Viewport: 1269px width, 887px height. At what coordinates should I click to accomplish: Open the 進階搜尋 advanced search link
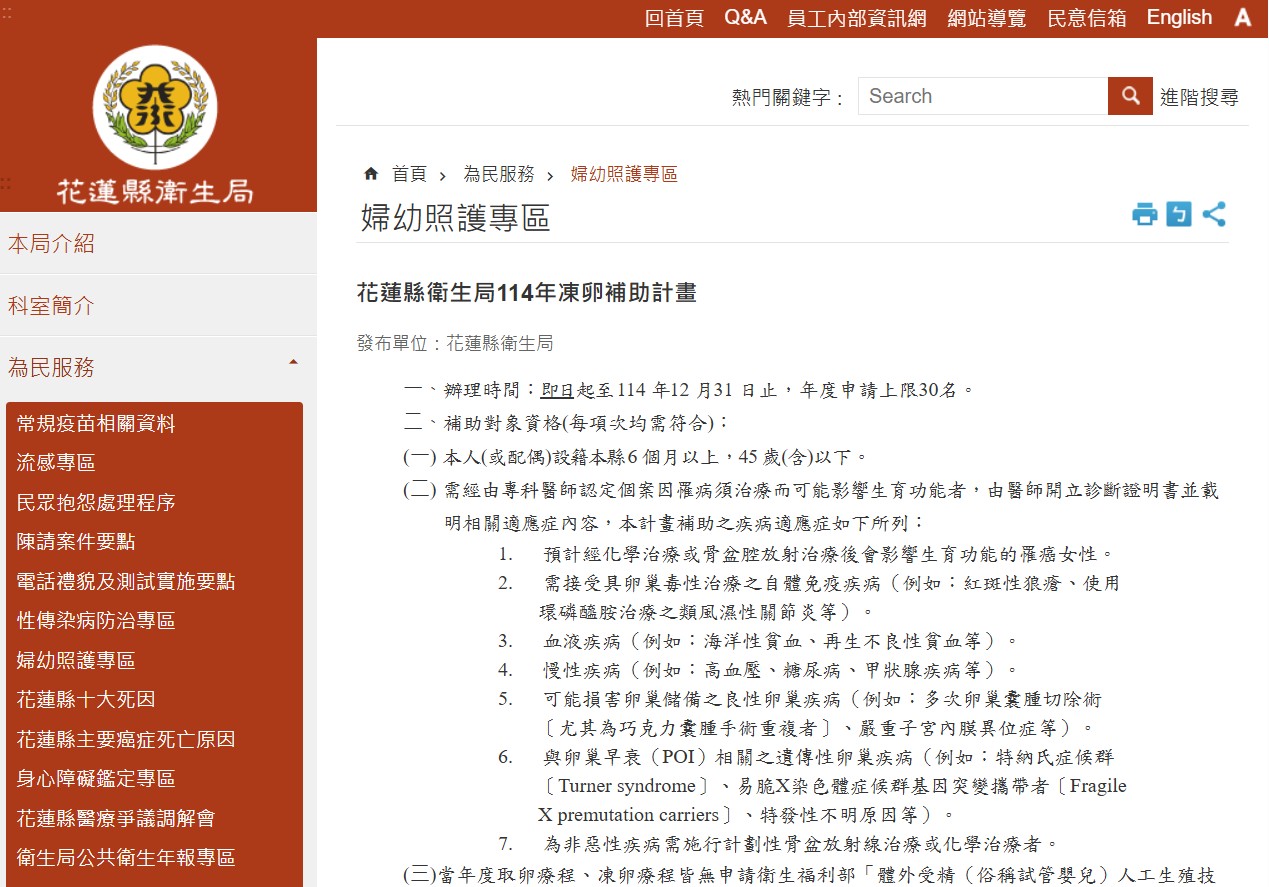1199,97
